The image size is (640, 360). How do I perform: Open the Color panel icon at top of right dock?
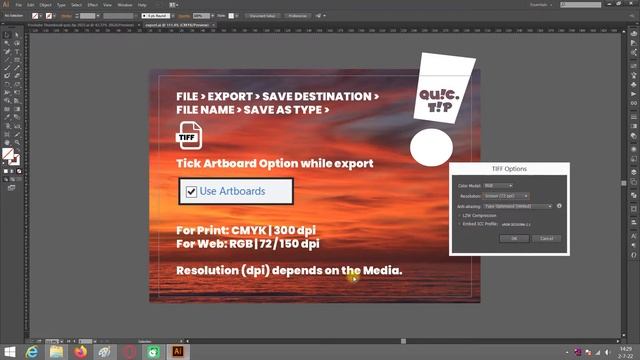coord(633,33)
